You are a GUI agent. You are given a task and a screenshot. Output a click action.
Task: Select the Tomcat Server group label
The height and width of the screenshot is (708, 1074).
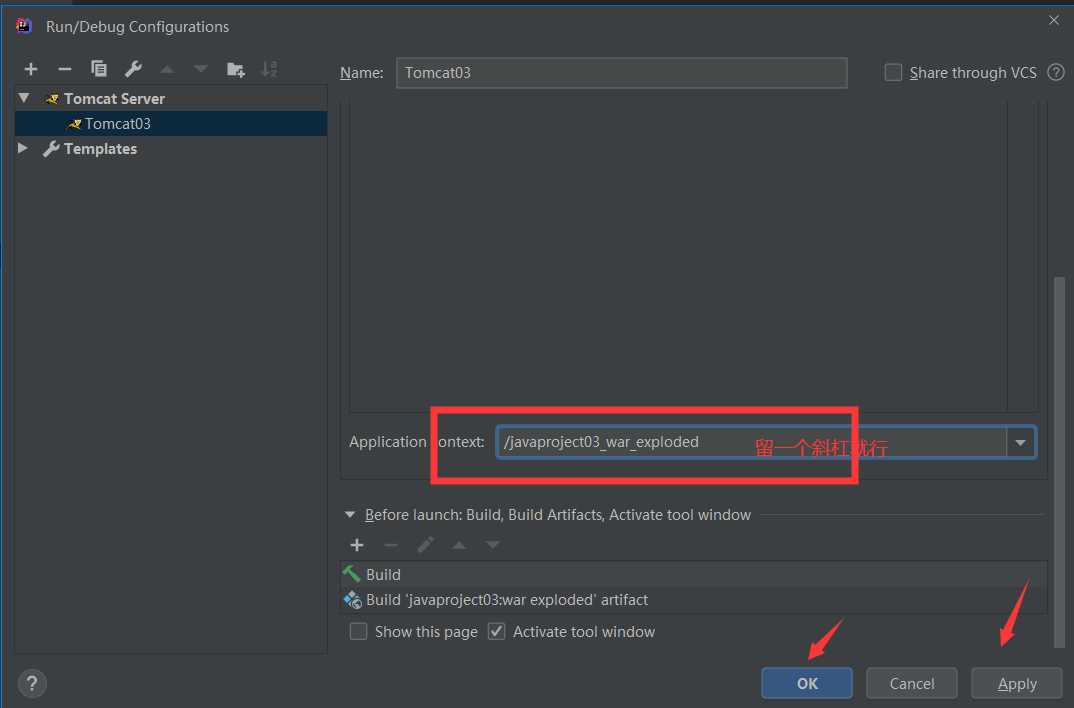pos(114,99)
